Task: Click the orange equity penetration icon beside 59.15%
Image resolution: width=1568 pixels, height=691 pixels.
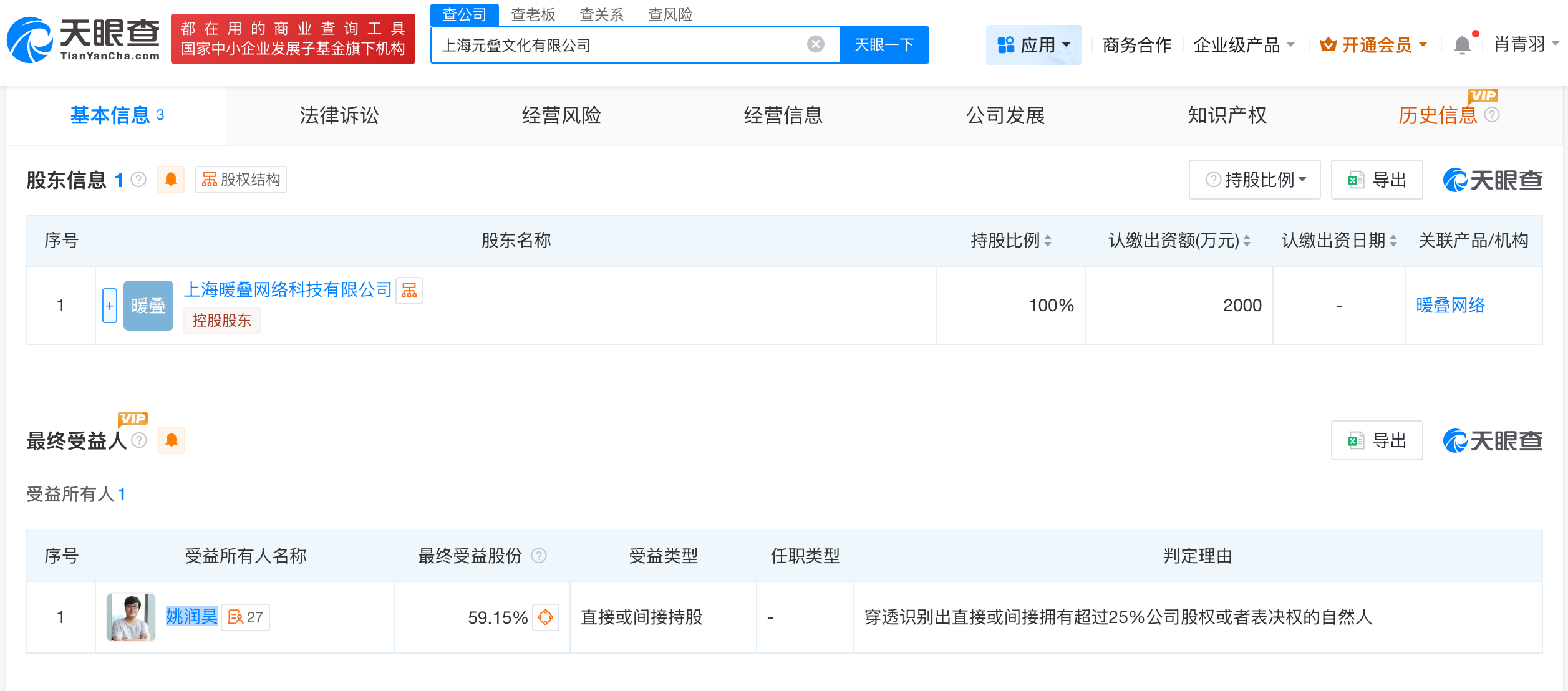Action: [x=545, y=617]
